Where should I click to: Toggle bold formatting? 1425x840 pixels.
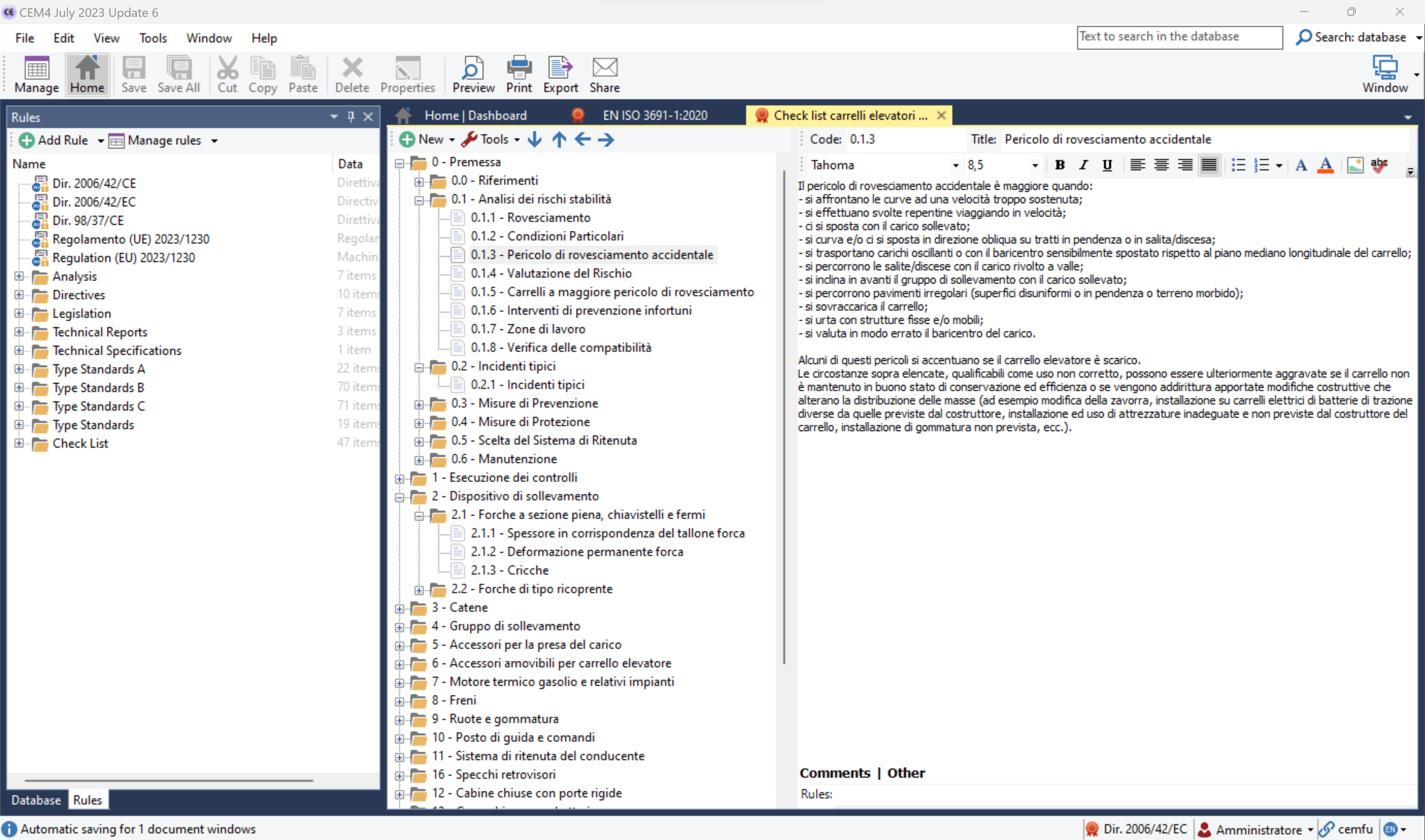pyautogui.click(x=1060, y=165)
